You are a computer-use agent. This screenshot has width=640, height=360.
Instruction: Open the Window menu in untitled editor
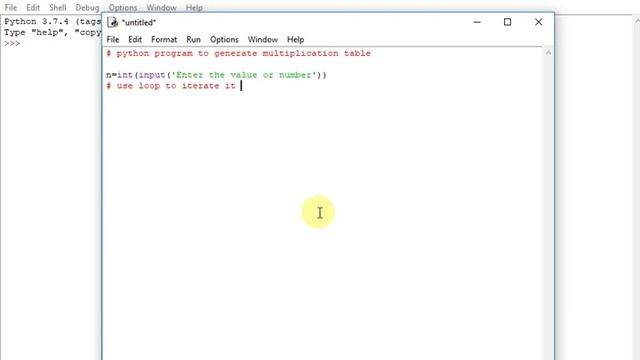coord(262,40)
